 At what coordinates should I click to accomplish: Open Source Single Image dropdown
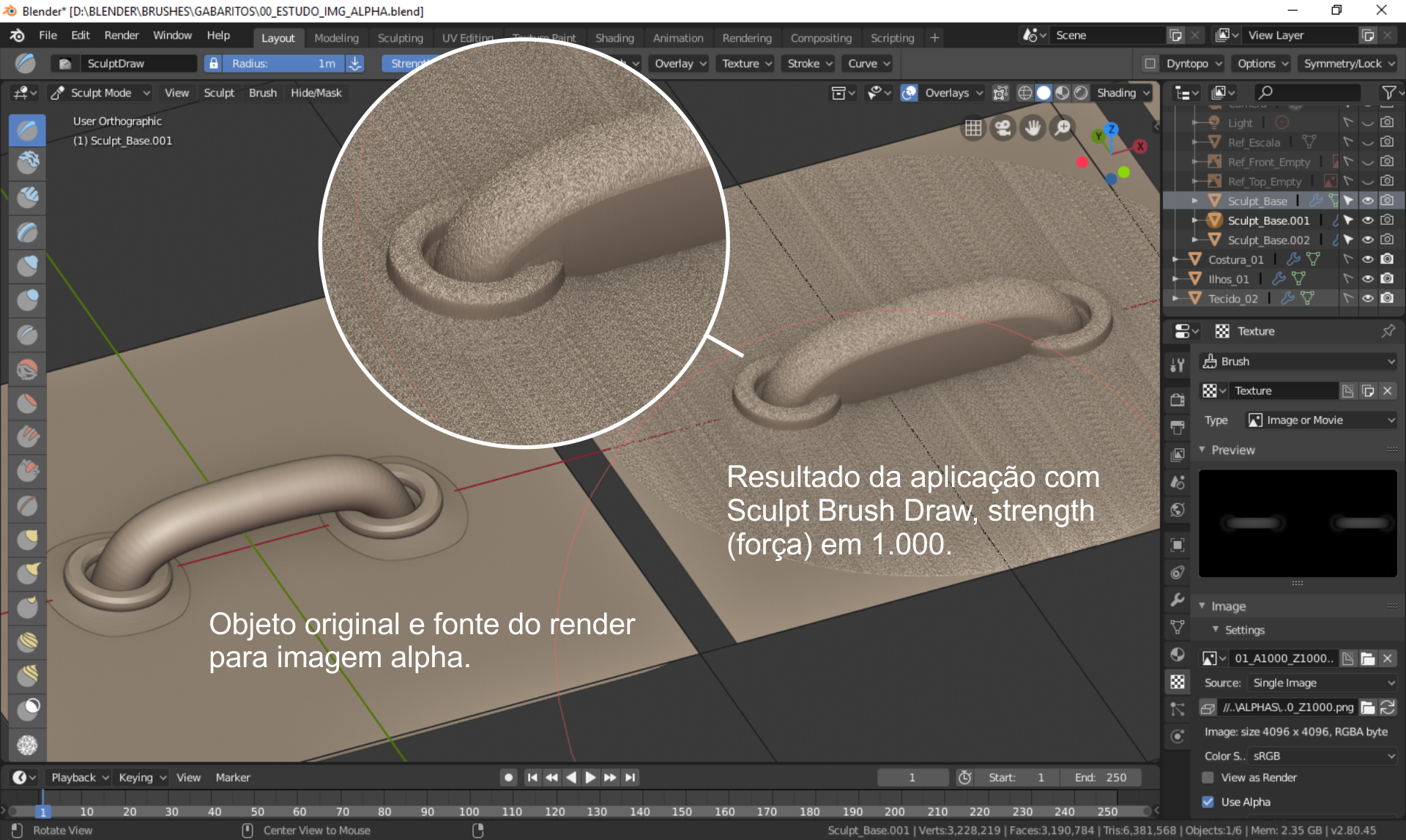click(x=1322, y=683)
